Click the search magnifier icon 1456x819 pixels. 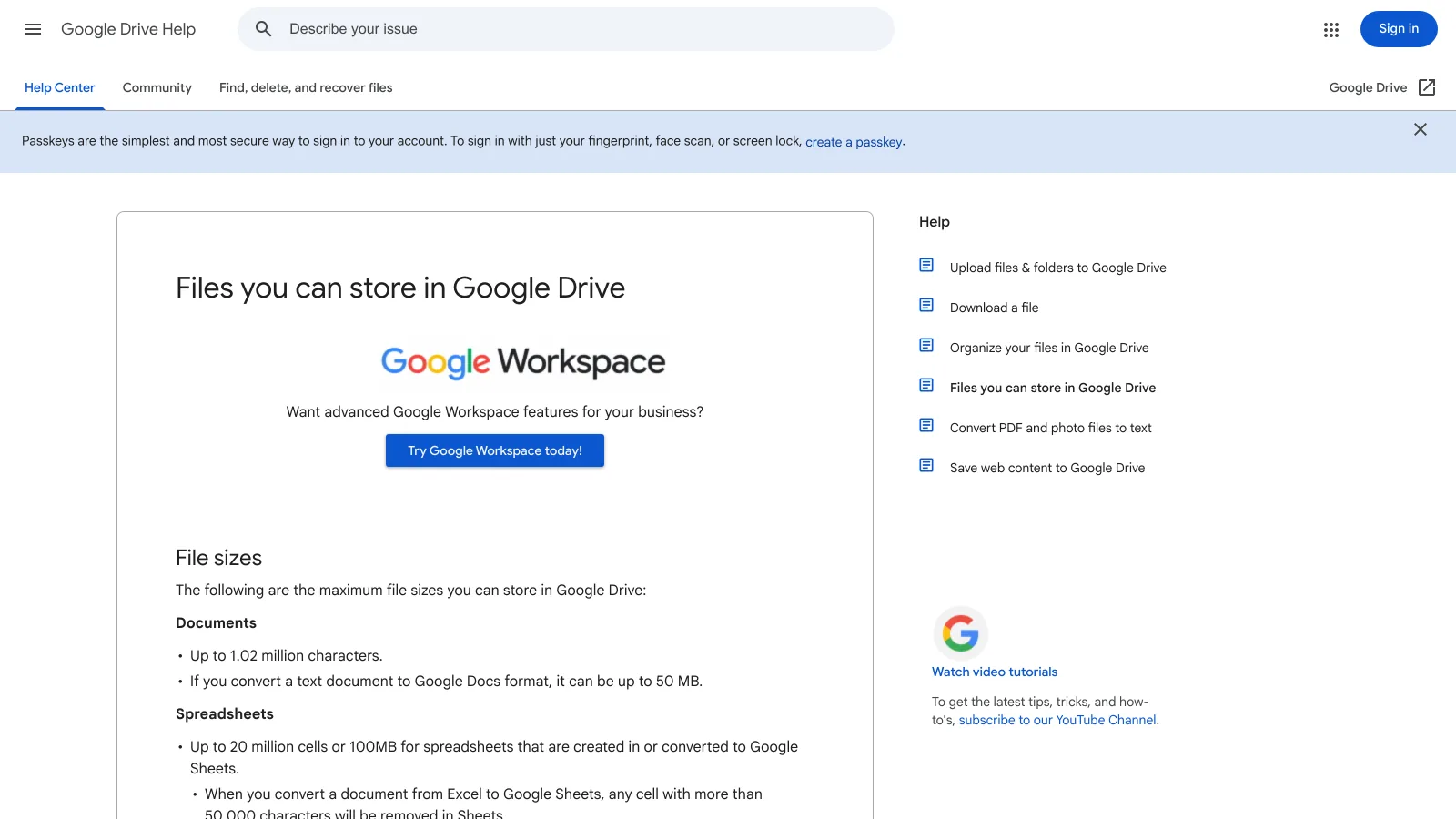point(264,29)
